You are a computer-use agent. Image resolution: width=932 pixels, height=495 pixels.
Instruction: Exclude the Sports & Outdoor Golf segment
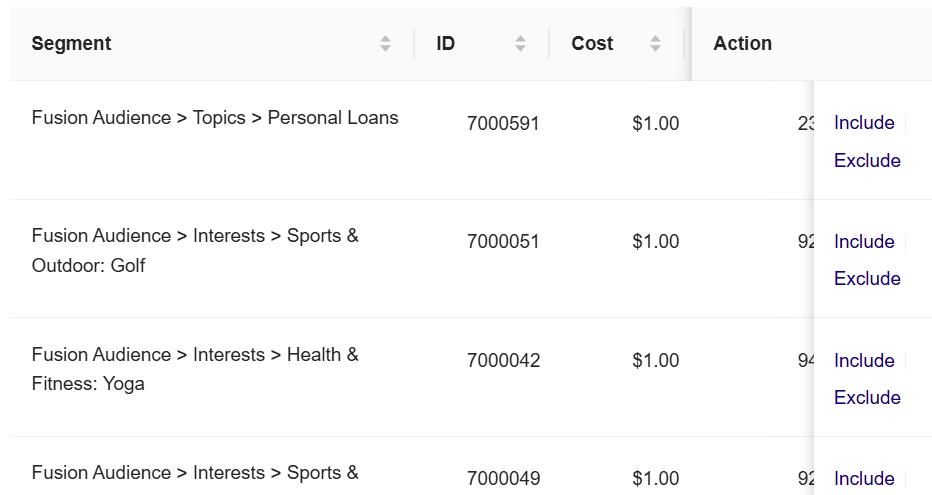[867, 279]
